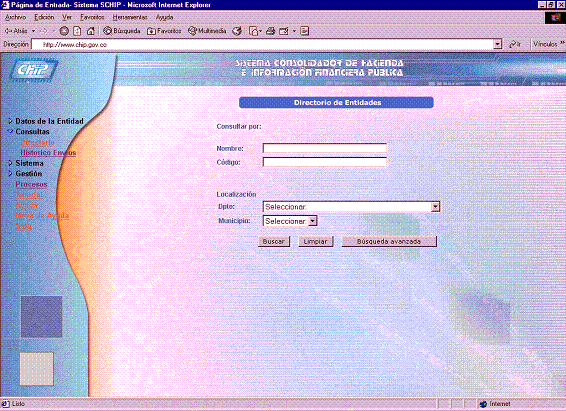
Task: Open the Favoritos menu in the menu bar
Action: [92, 17]
